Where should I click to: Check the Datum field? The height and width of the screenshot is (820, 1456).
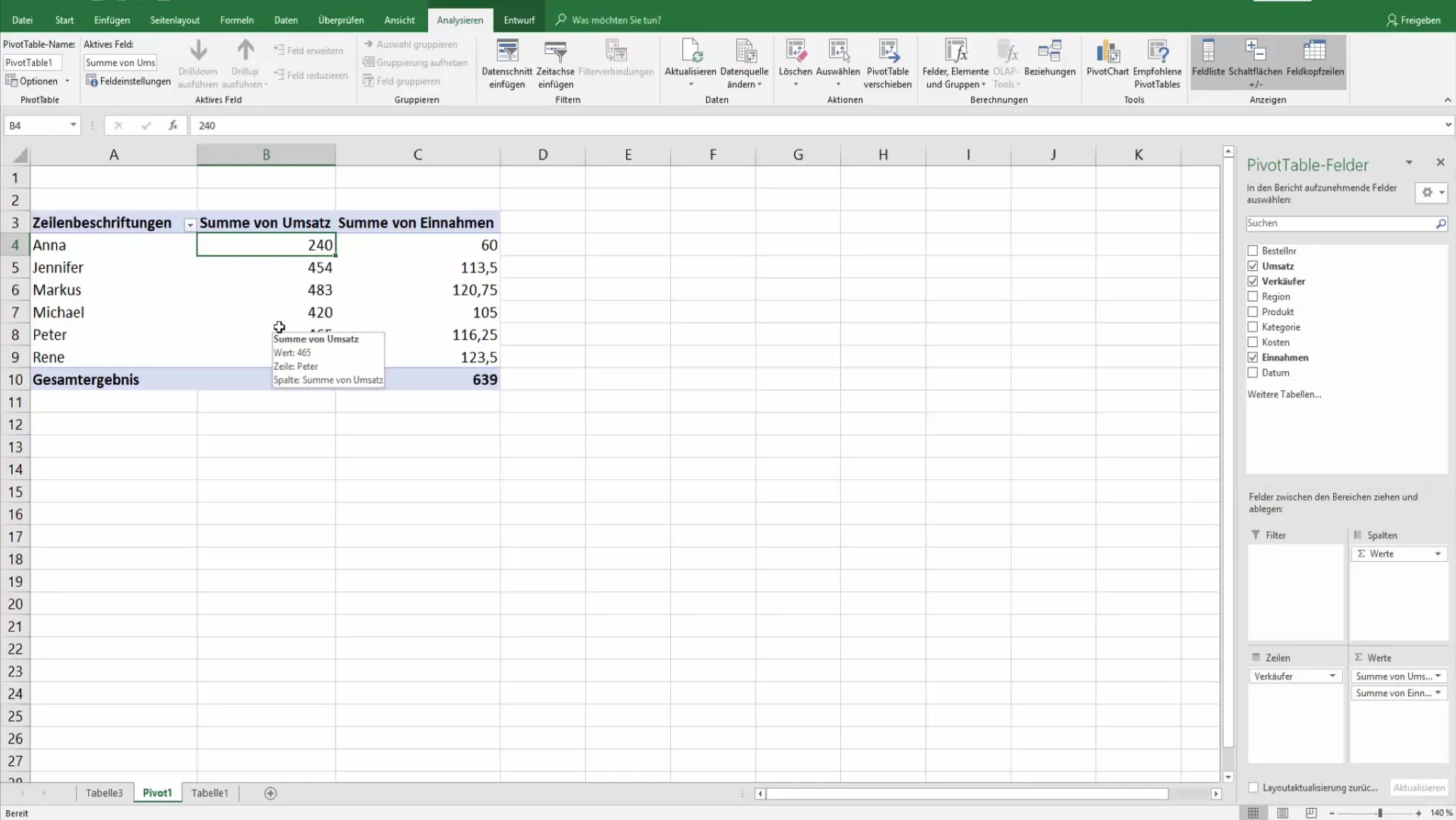tap(1253, 373)
